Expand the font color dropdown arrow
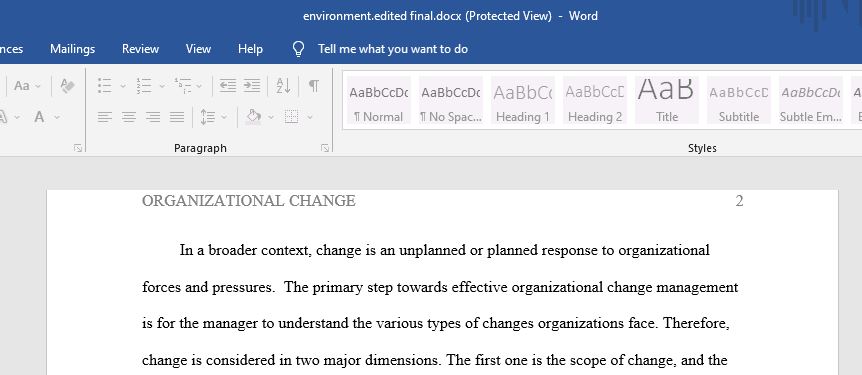Viewport: 862px width, 375px height. pos(57,117)
